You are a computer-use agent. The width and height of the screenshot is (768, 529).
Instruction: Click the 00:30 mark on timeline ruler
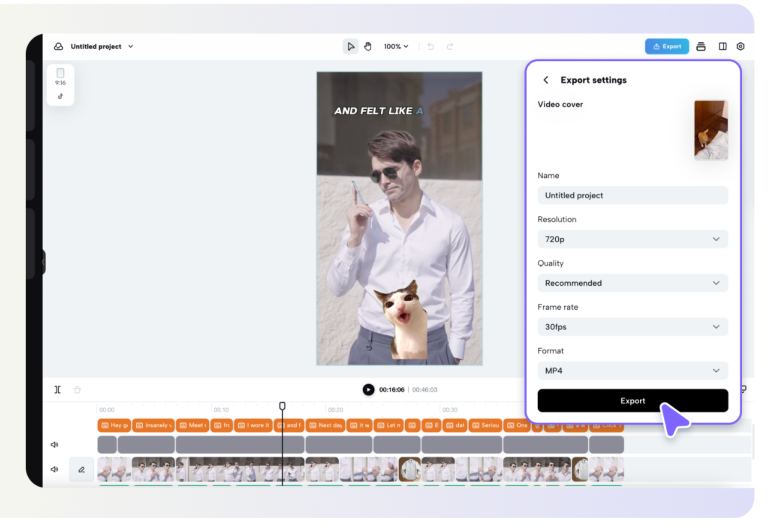point(450,410)
